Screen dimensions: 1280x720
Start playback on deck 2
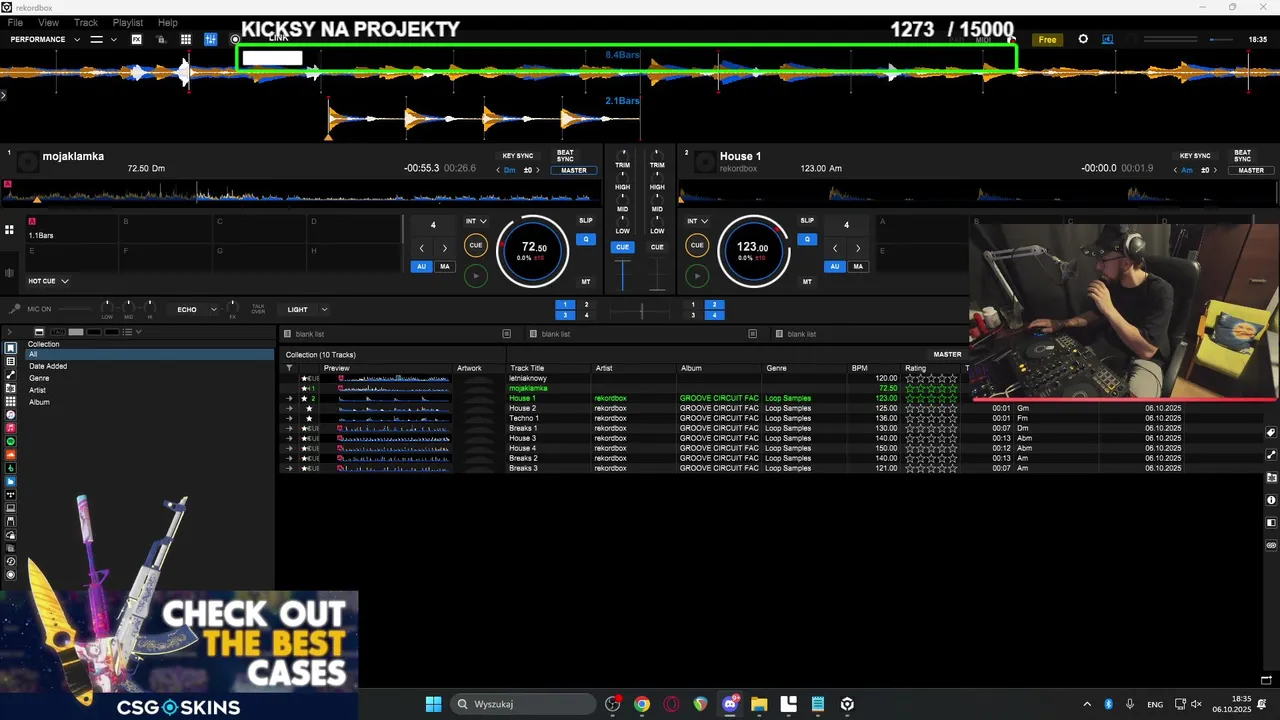697,276
